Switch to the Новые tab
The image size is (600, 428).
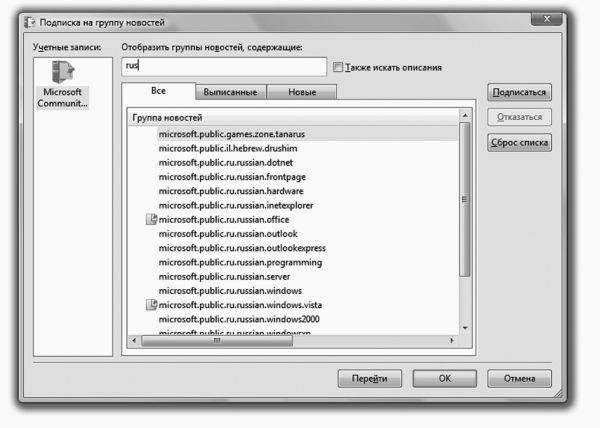click(x=302, y=92)
